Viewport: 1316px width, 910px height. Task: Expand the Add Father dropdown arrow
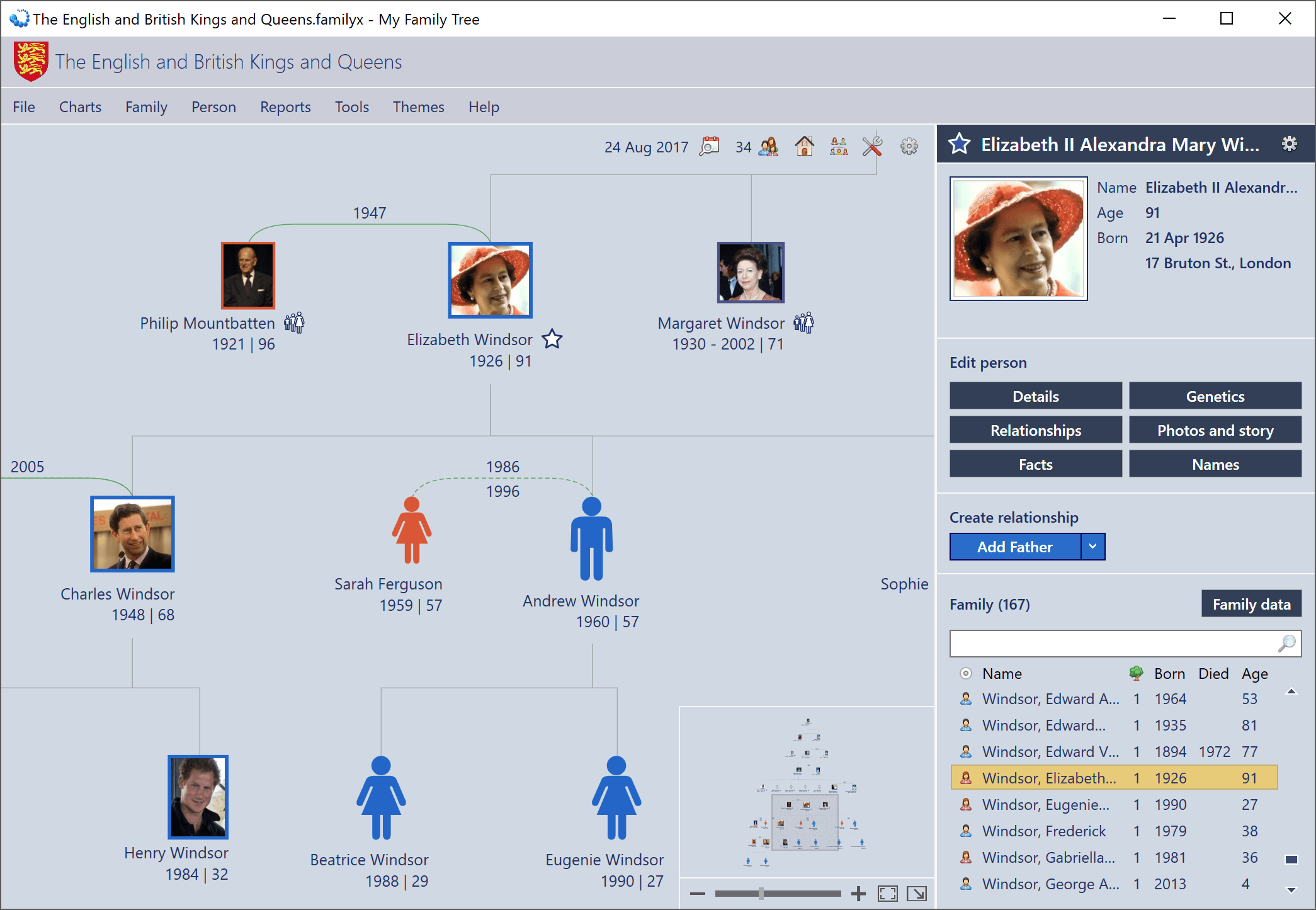[x=1093, y=547]
